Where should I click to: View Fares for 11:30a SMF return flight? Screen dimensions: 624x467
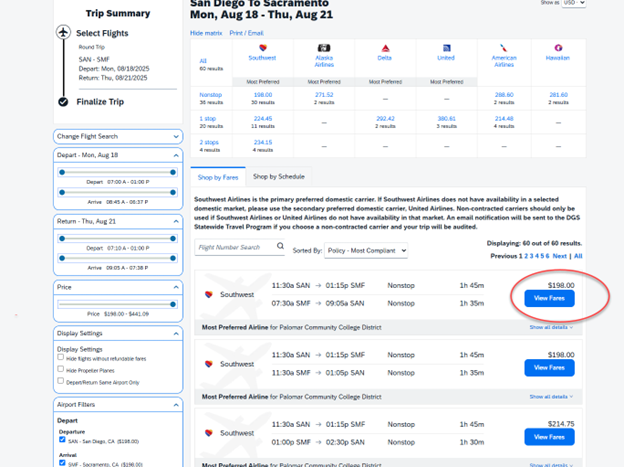tap(549, 367)
